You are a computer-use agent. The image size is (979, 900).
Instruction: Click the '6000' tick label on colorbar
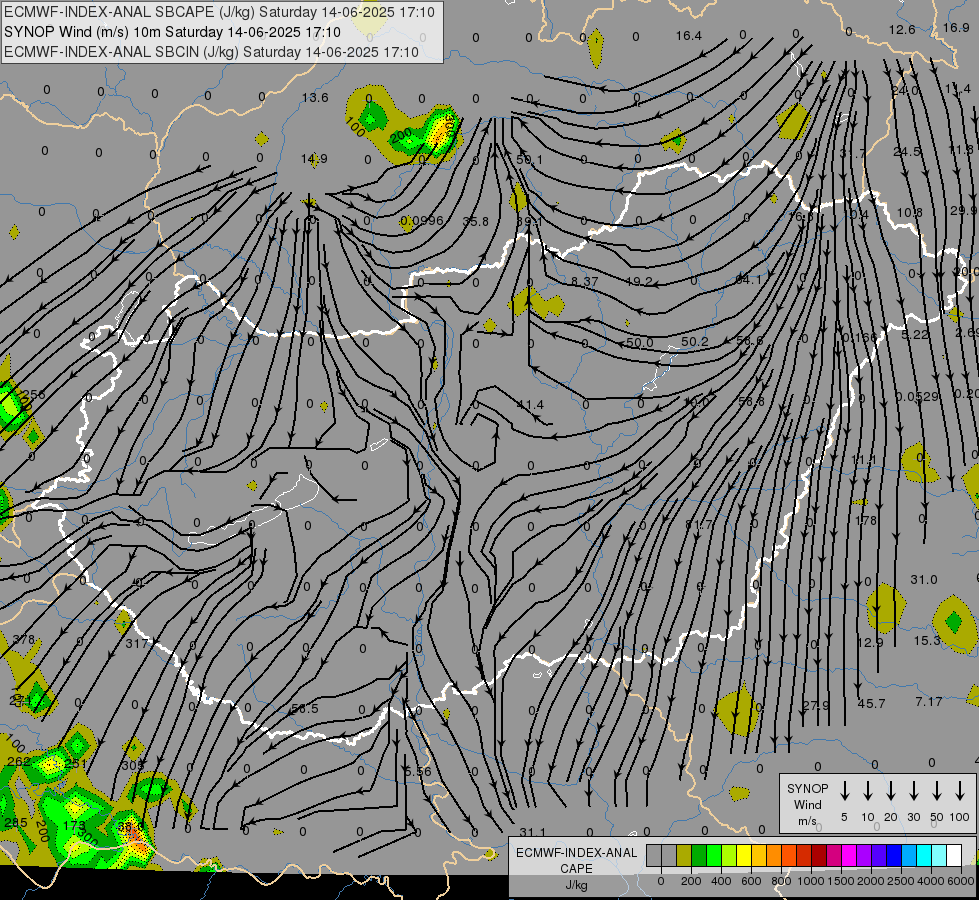962,881
